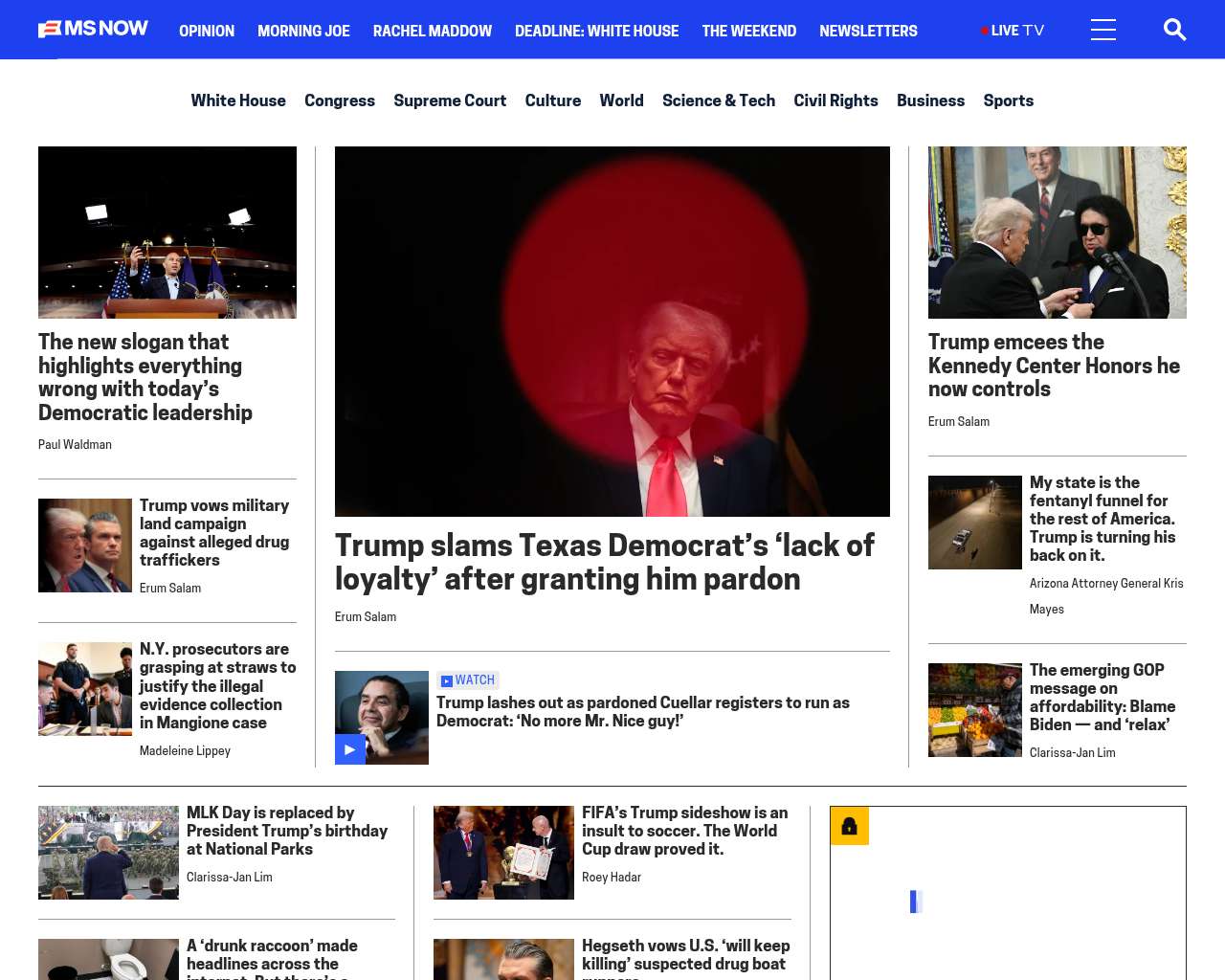Open the Kennedy Center Honors photo
This screenshot has height=980, width=1225.
click(x=1058, y=233)
